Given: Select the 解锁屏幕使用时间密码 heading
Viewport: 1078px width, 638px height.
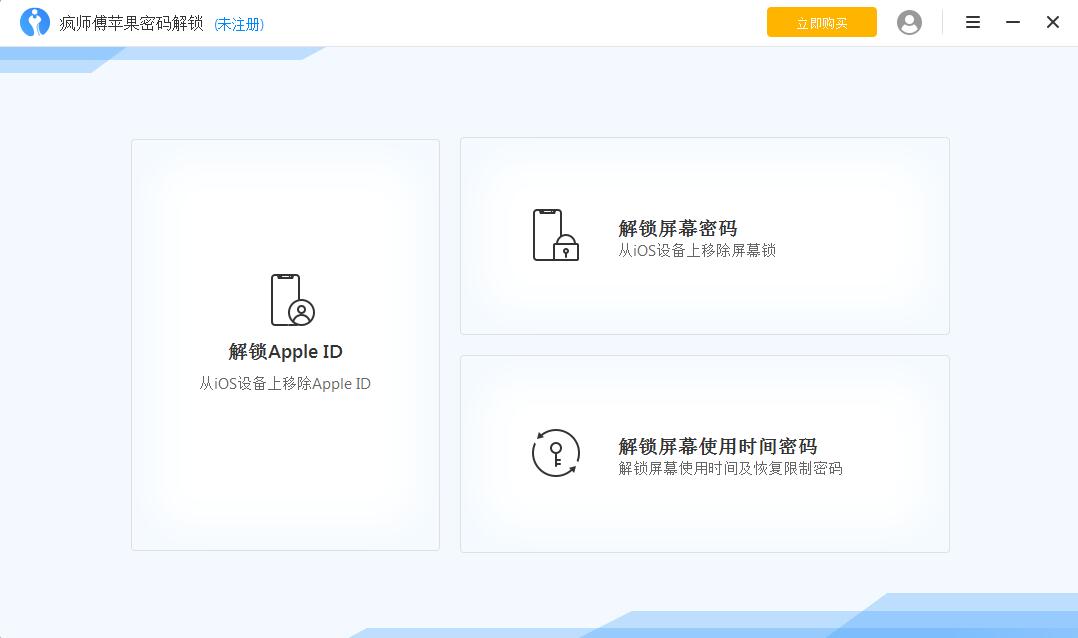Looking at the screenshot, I should click(x=717, y=446).
